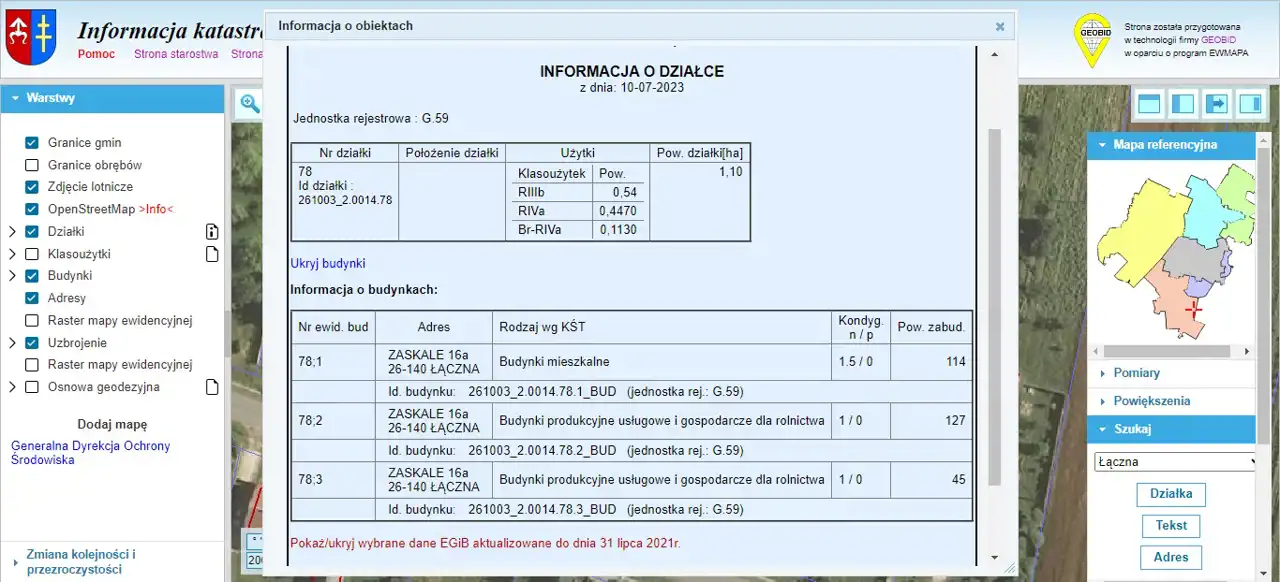Image resolution: width=1280 pixels, height=582 pixels.
Task: Click the arrow panel toggle icon
Action: coord(1216,103)
